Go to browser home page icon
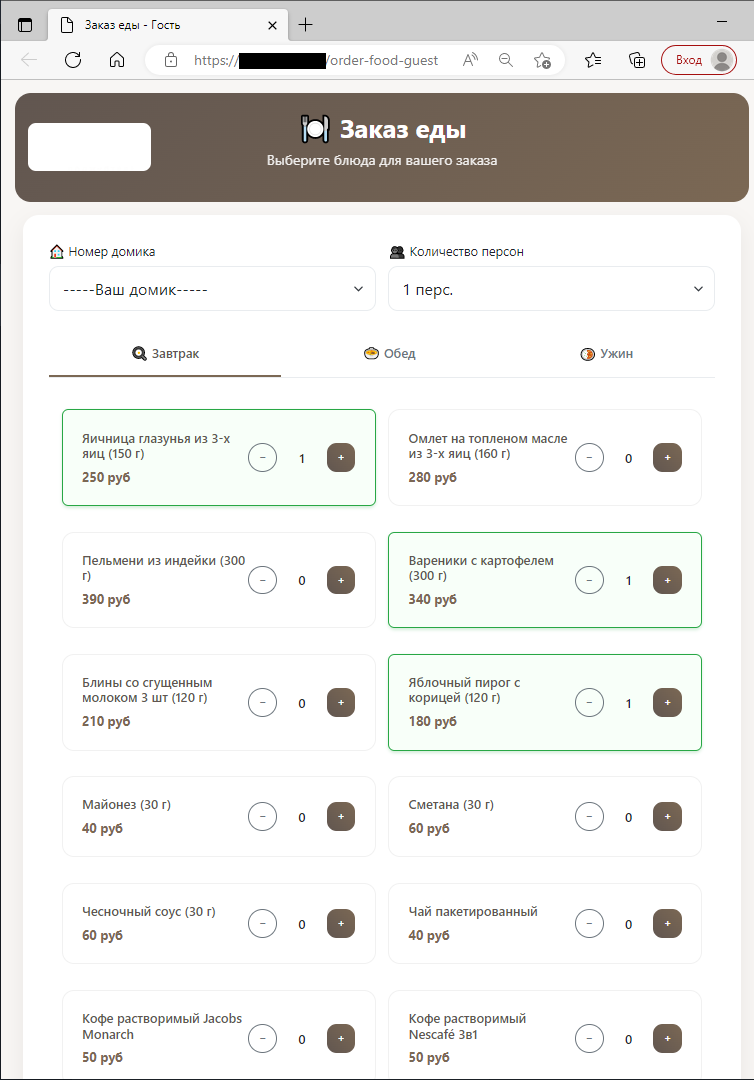This screenshot has height=1080, width=754. [117, 60]
